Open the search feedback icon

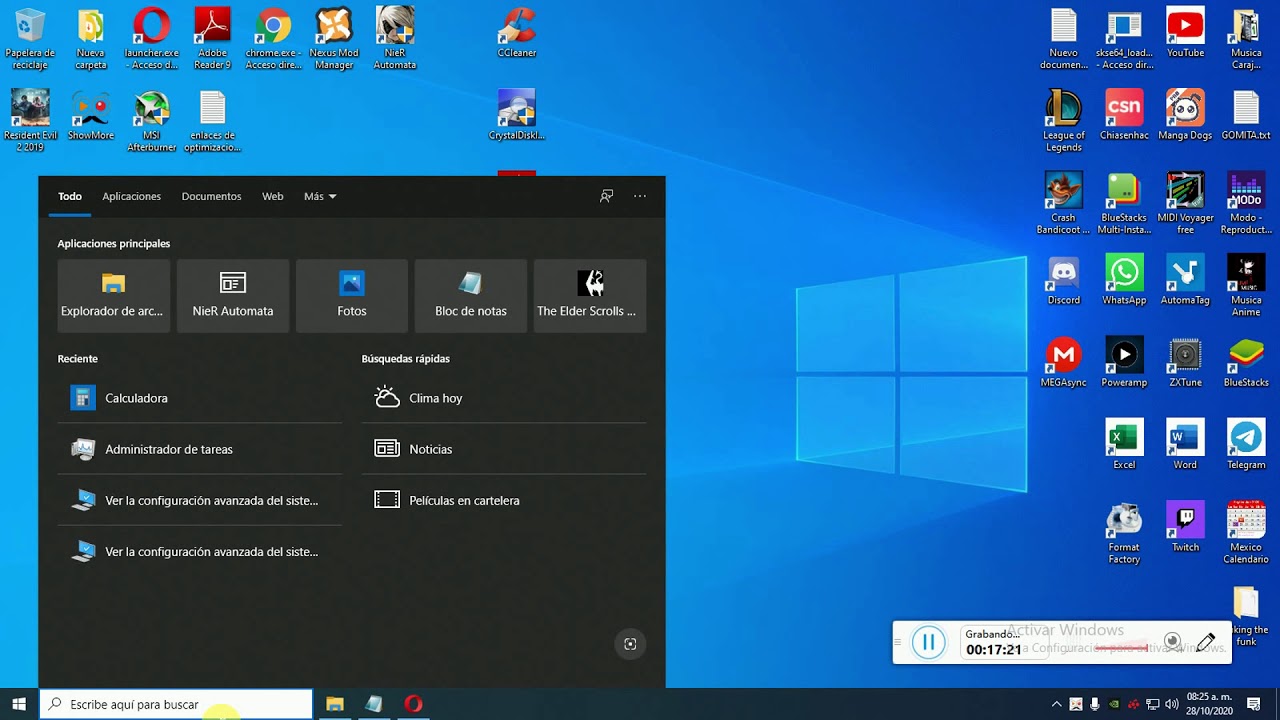[606, 196]
